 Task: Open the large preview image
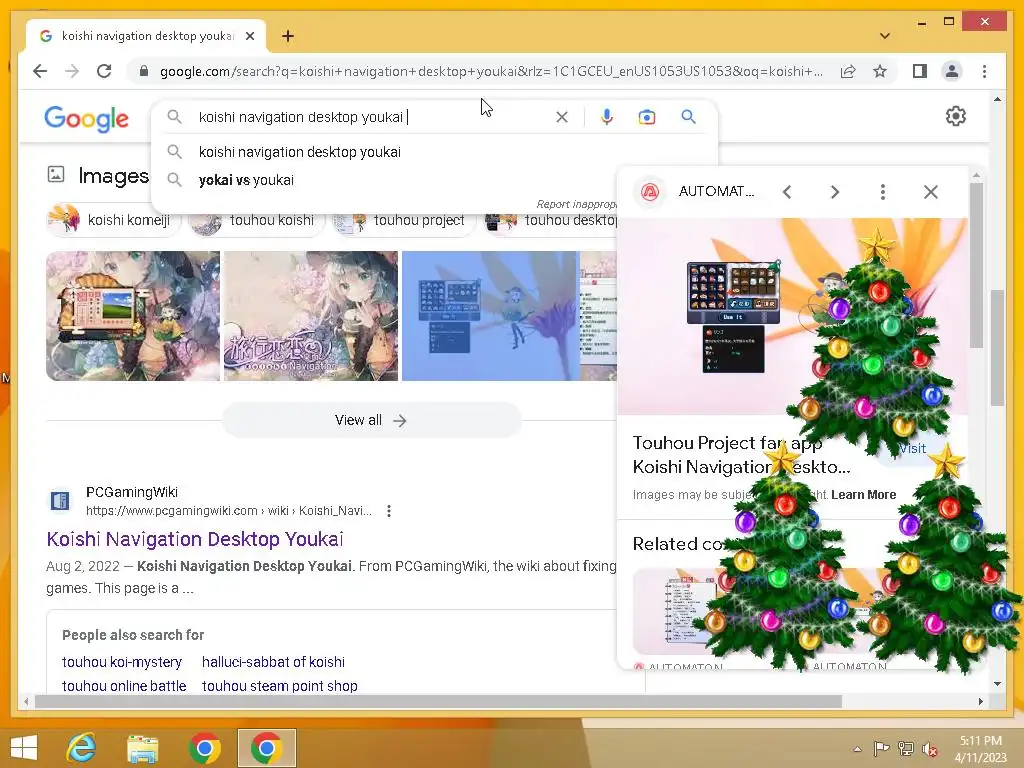click(x=792, y=317)
